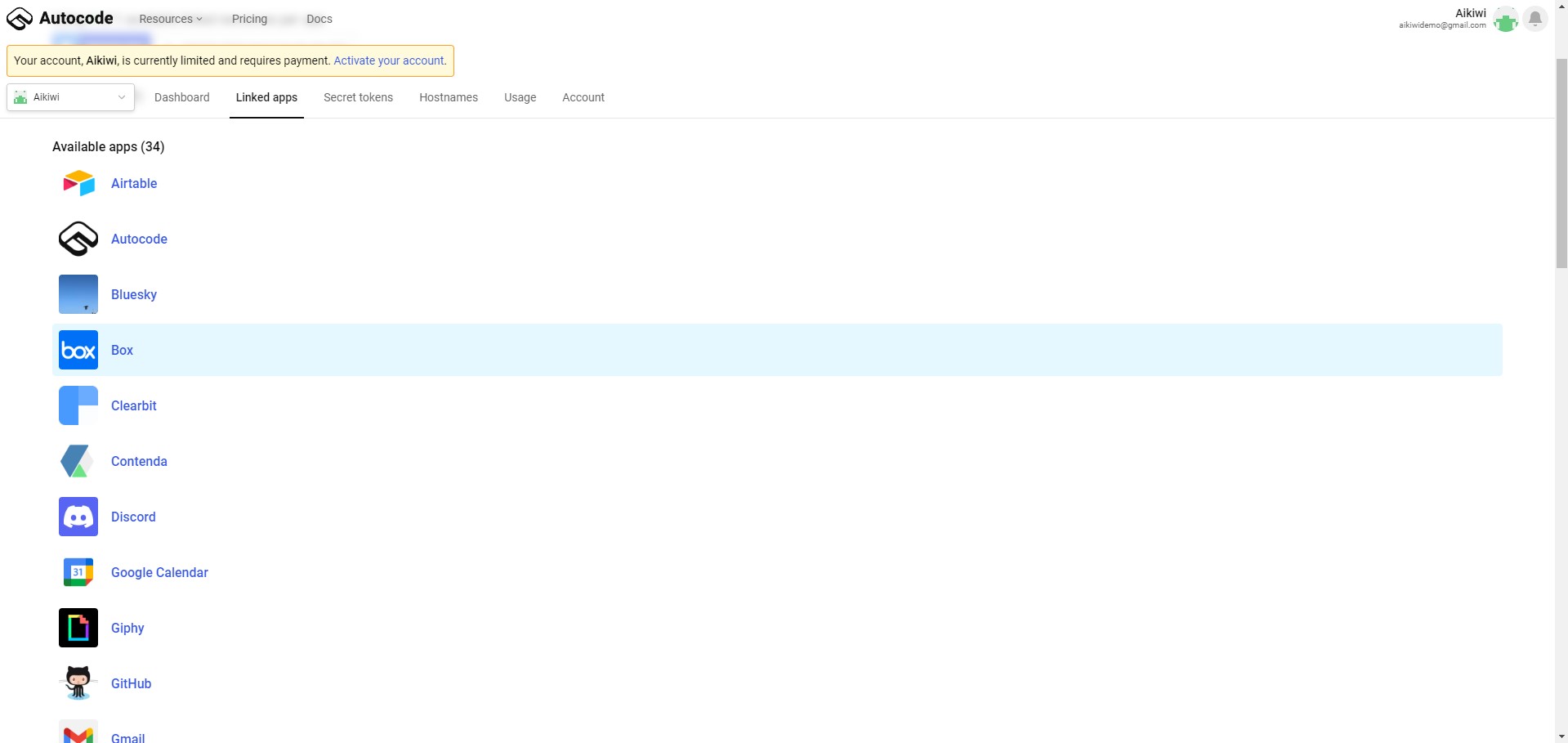This screenshot has width=1568, height=743.
Task: Click the page vertical scrollbar
Action: coord(1561,163)
